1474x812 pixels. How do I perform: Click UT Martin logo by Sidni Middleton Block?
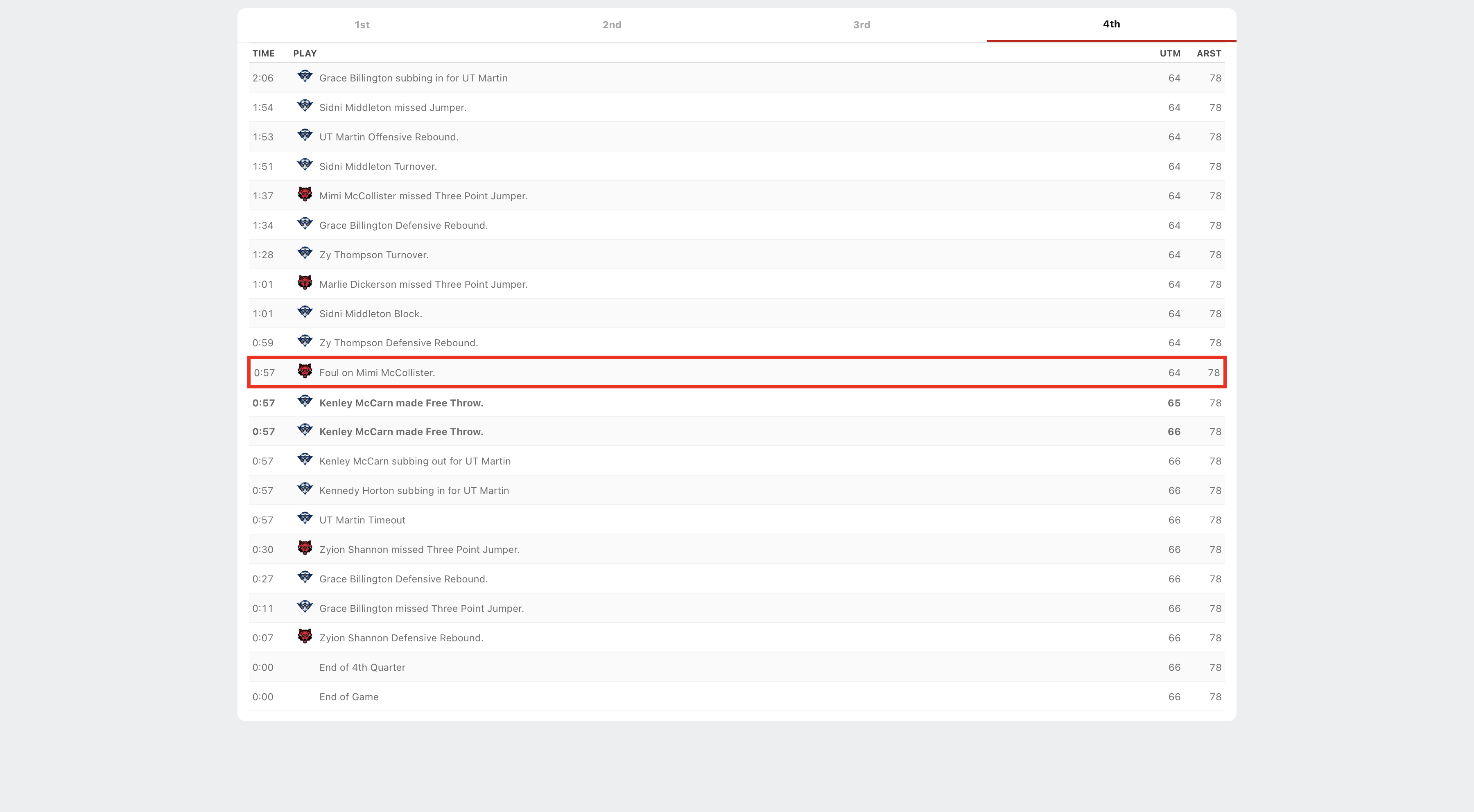click(304, 312)
